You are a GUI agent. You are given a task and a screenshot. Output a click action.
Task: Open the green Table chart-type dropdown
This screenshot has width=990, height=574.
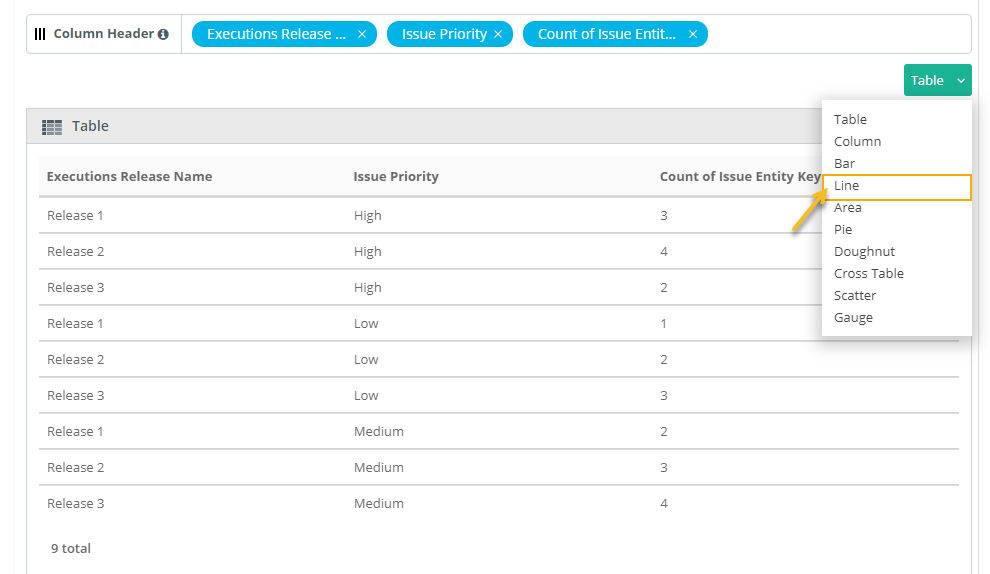(937, 80)
